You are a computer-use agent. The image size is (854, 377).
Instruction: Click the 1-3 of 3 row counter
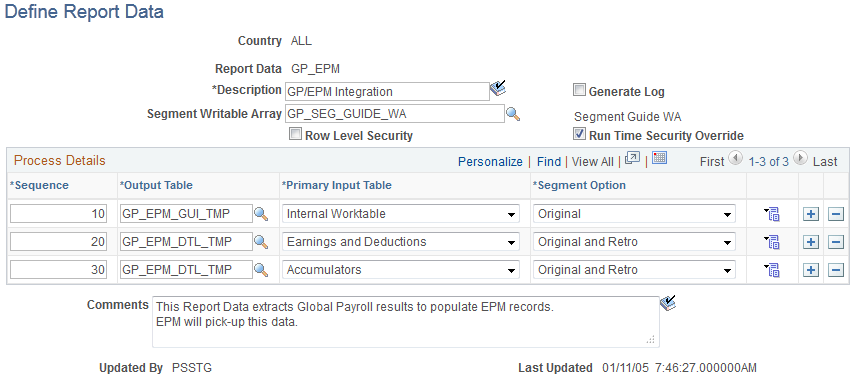coord(768,161)
